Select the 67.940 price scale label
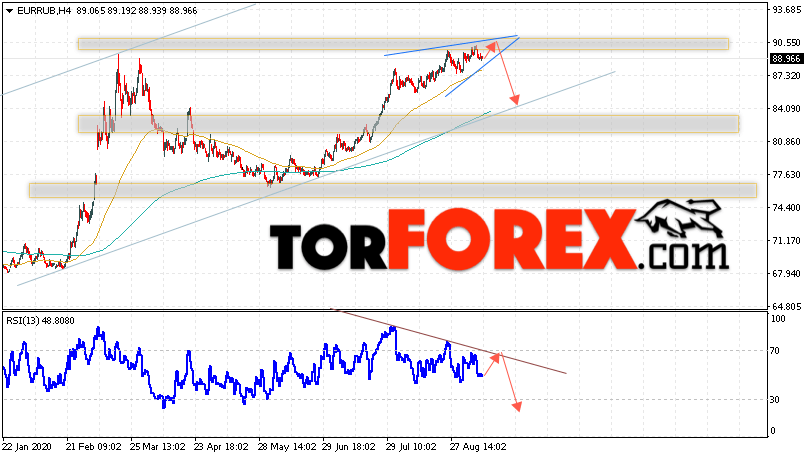This screenshot has width=808, height=458. click(x=786, y=274)
